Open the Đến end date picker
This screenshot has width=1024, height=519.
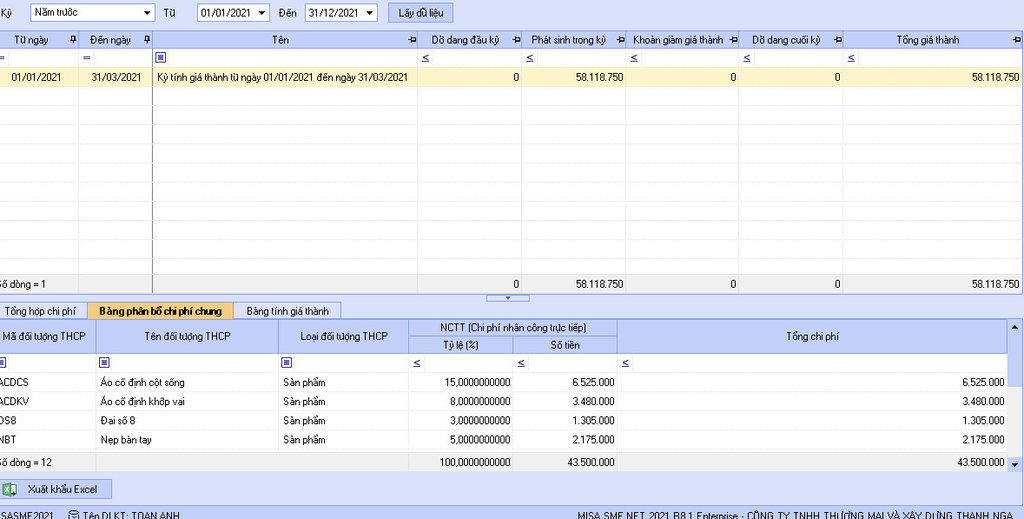(370, 12)
